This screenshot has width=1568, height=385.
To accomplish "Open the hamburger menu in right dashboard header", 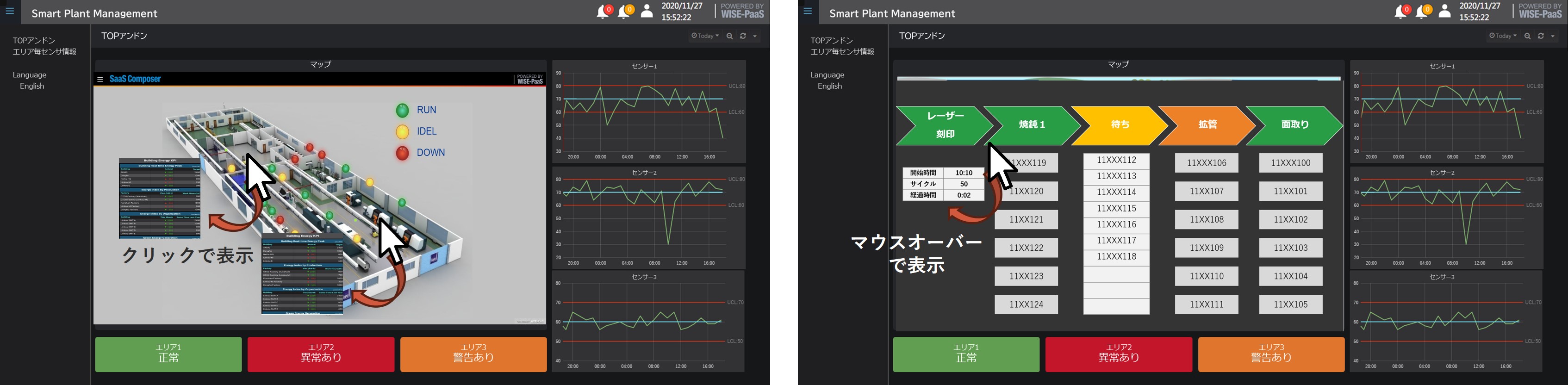I will [808, 11].
